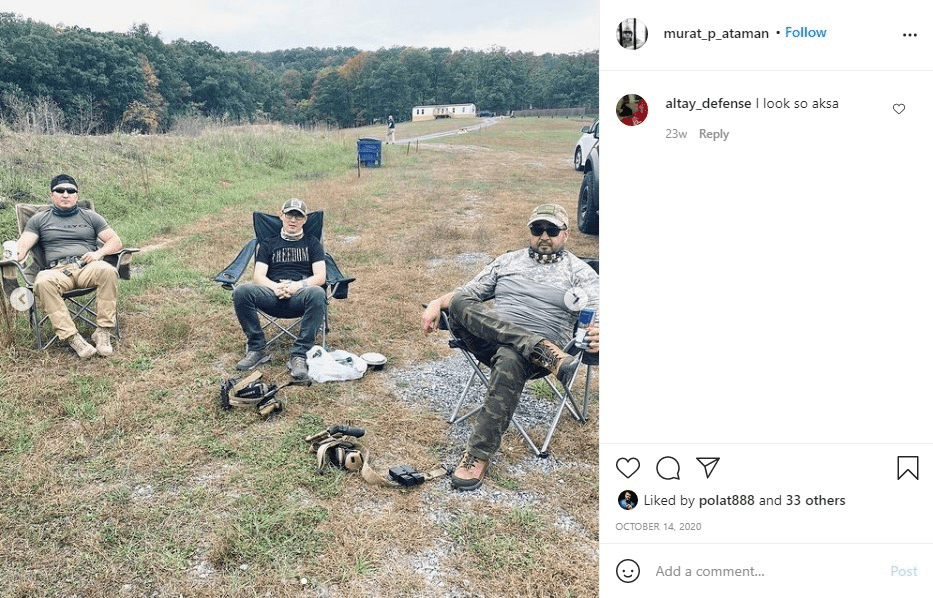Screen dimensions: 933x598
Task: Go to previous photo in carousel
Action: pos(22,299)
